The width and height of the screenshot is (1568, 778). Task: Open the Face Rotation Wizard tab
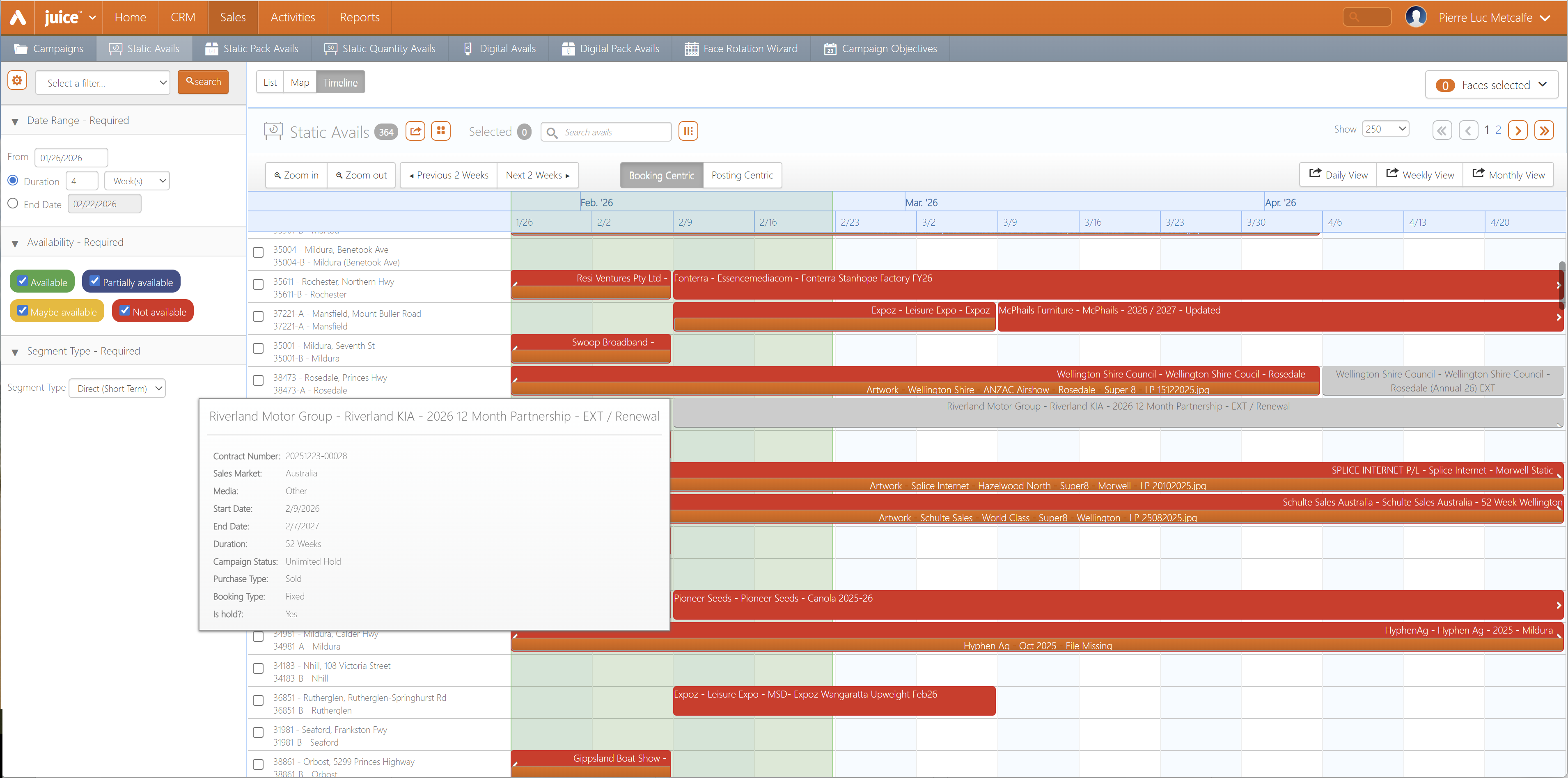tap(741, 49)
